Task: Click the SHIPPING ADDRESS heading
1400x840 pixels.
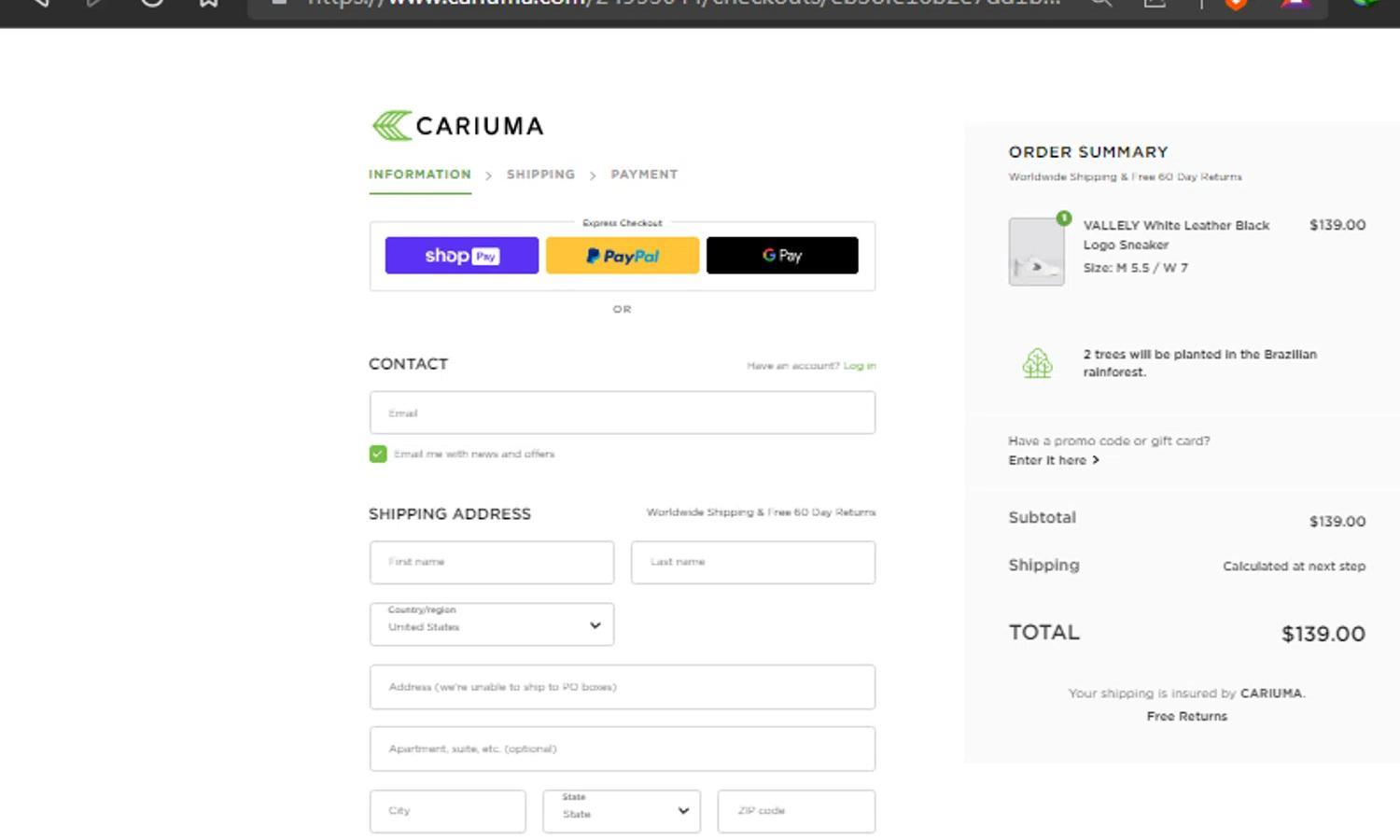Action: pyautogui.click(x=450, y=514)
